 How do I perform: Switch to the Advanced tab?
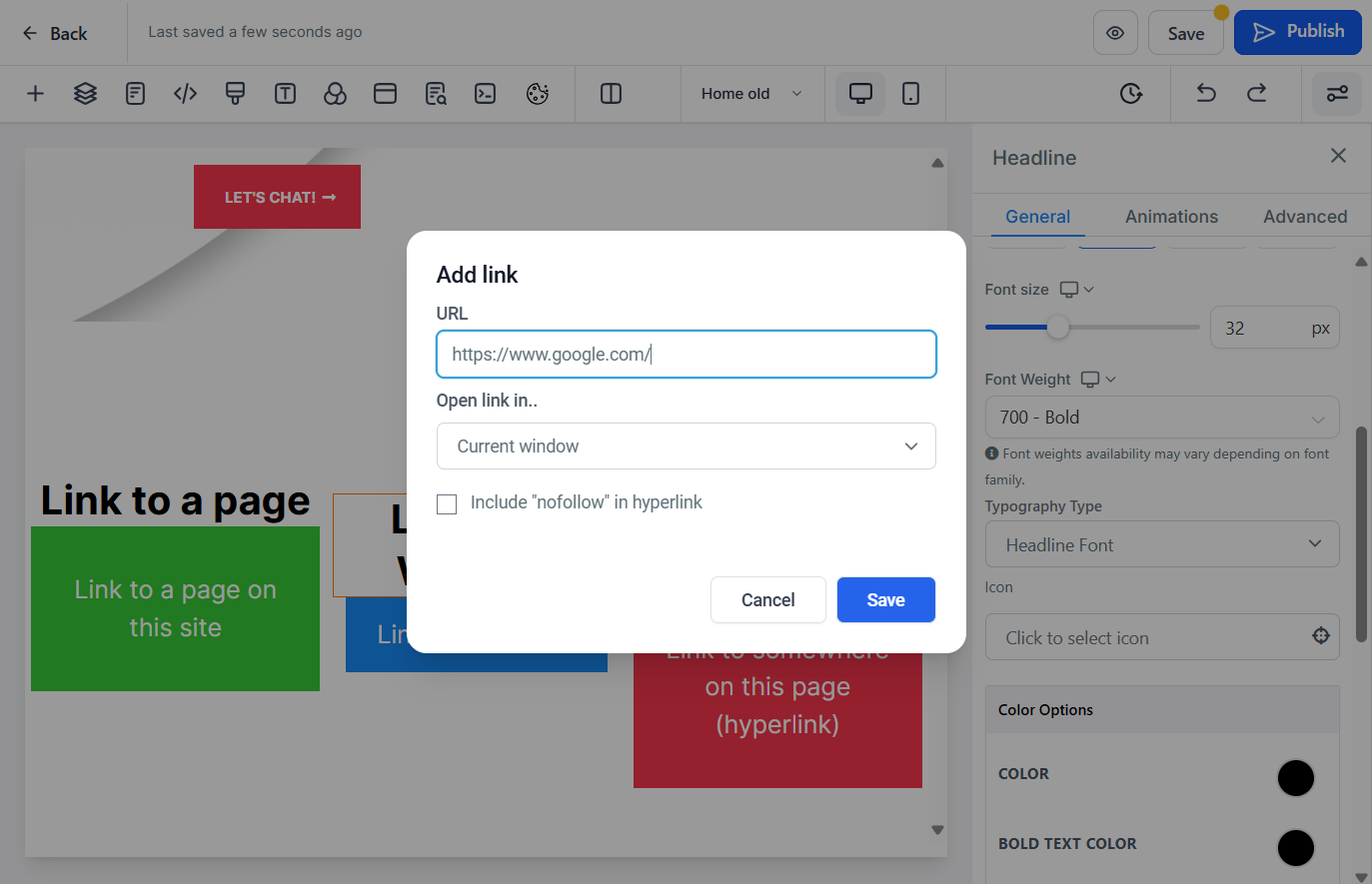click(1305, 217)
